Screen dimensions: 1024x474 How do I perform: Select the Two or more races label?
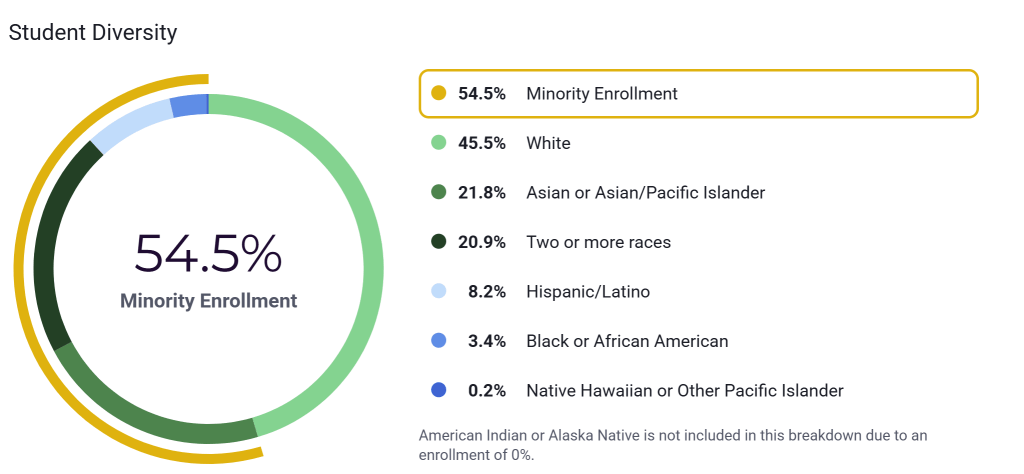tap(598, 242)
